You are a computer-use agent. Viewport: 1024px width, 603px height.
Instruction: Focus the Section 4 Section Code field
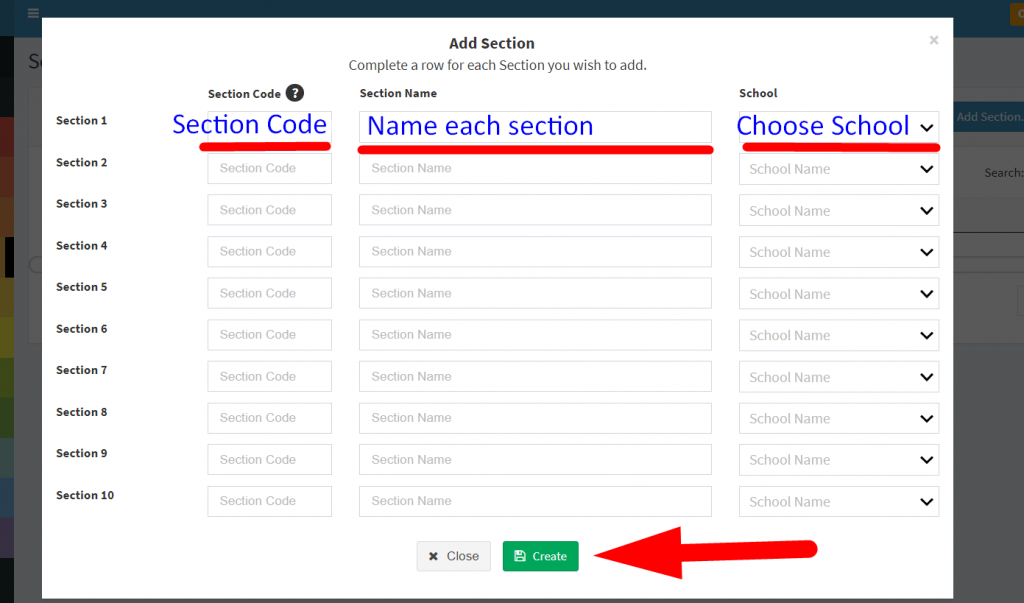click(x=269, y=252)
